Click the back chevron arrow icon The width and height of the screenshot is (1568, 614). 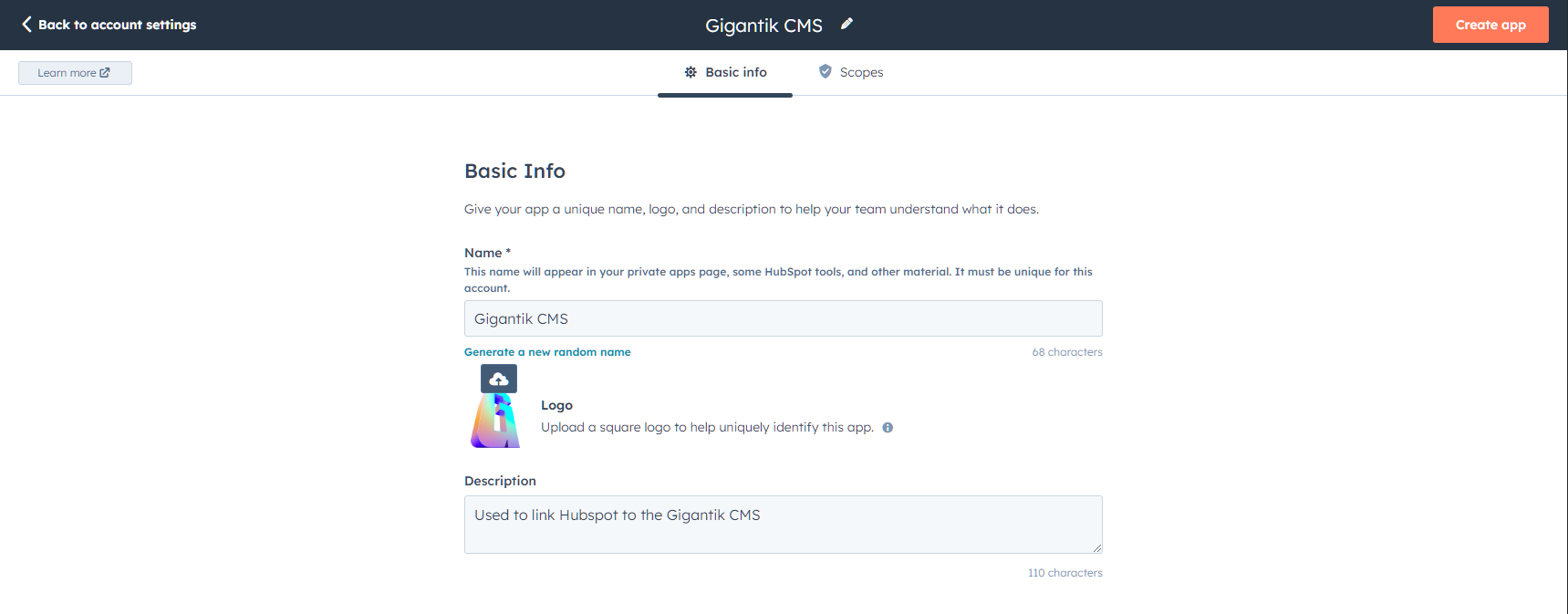coord(26,25)
